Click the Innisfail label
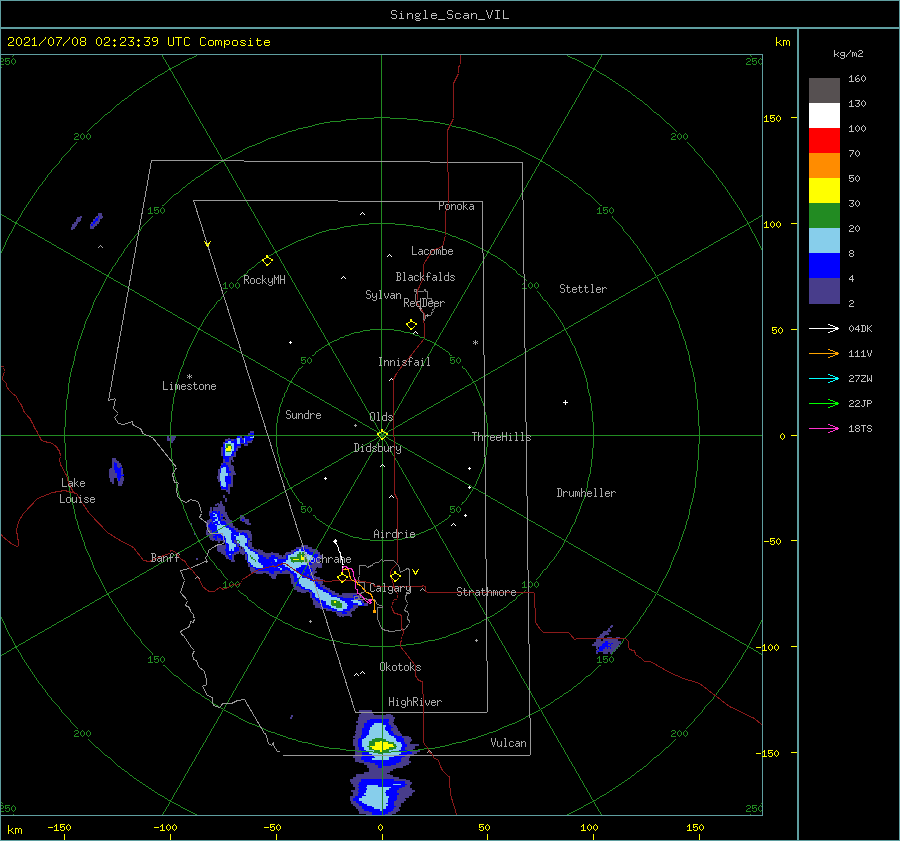The width and height of the screenshot is (900, 841). pyautogui.click(x=404, y=362)
